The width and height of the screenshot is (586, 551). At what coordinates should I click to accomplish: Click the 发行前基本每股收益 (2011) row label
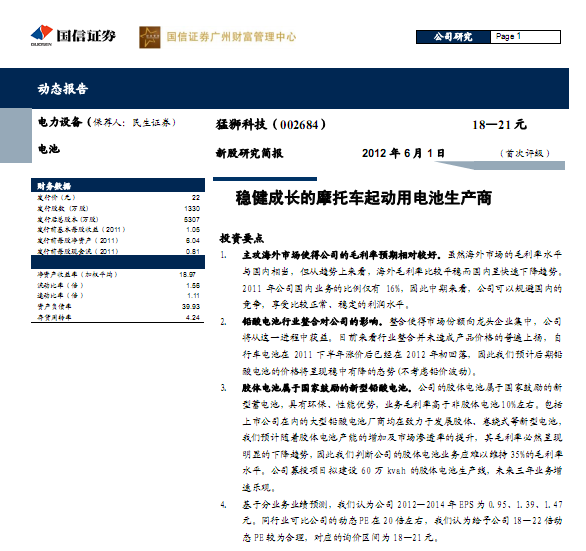click(x=81, y=230)
